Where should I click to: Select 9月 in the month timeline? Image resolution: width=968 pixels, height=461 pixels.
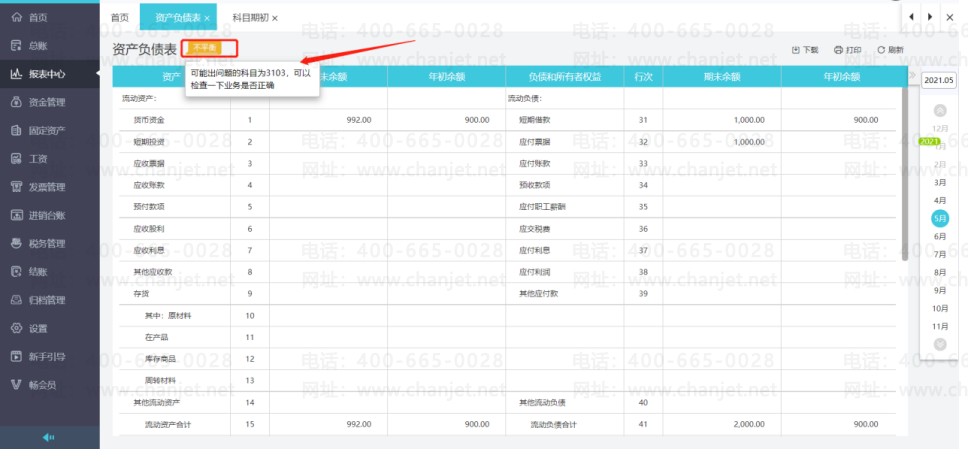tap(940, 290)
